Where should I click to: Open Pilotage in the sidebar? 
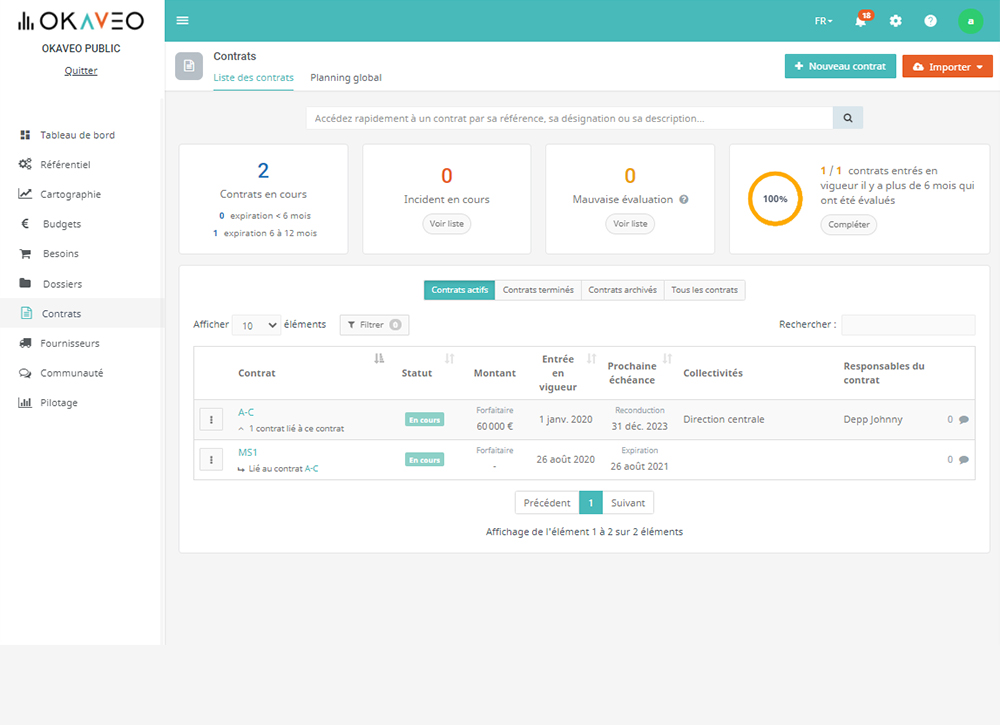click(x=59, y=403)
